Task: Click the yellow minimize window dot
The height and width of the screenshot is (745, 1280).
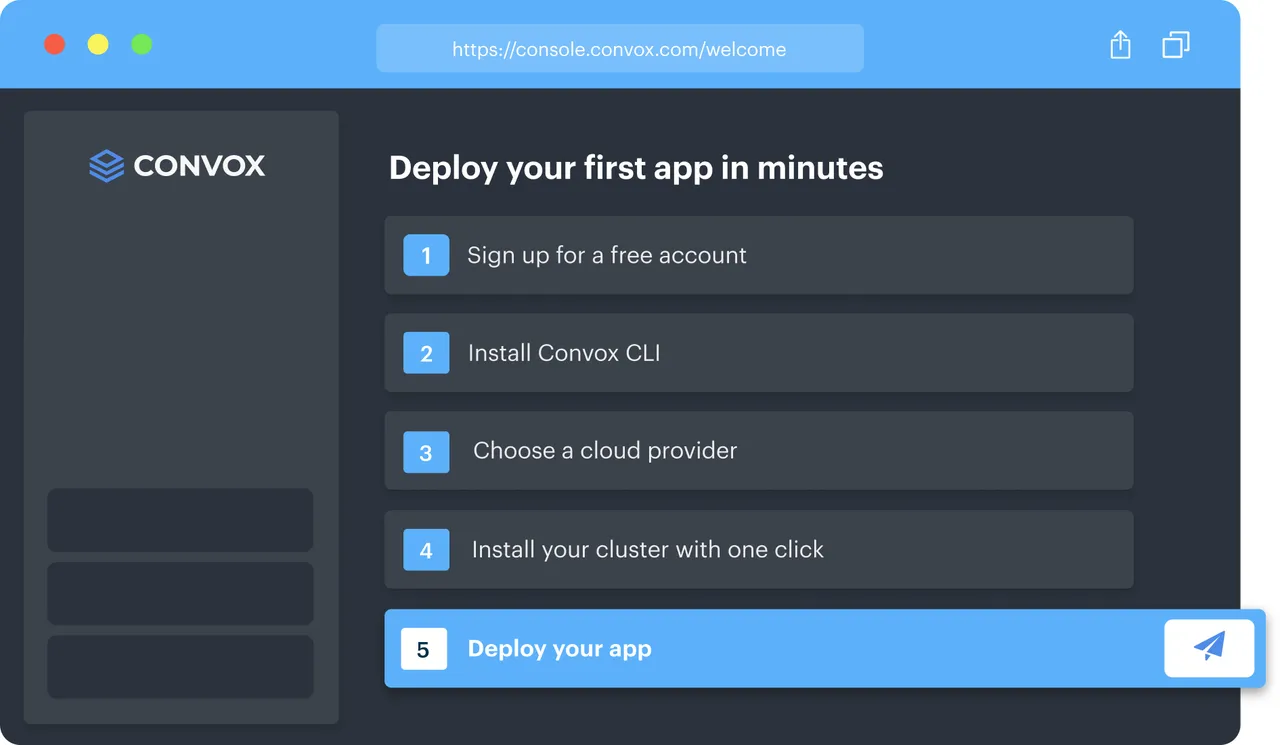Action: pyautogui.click(x=98, y=44)
